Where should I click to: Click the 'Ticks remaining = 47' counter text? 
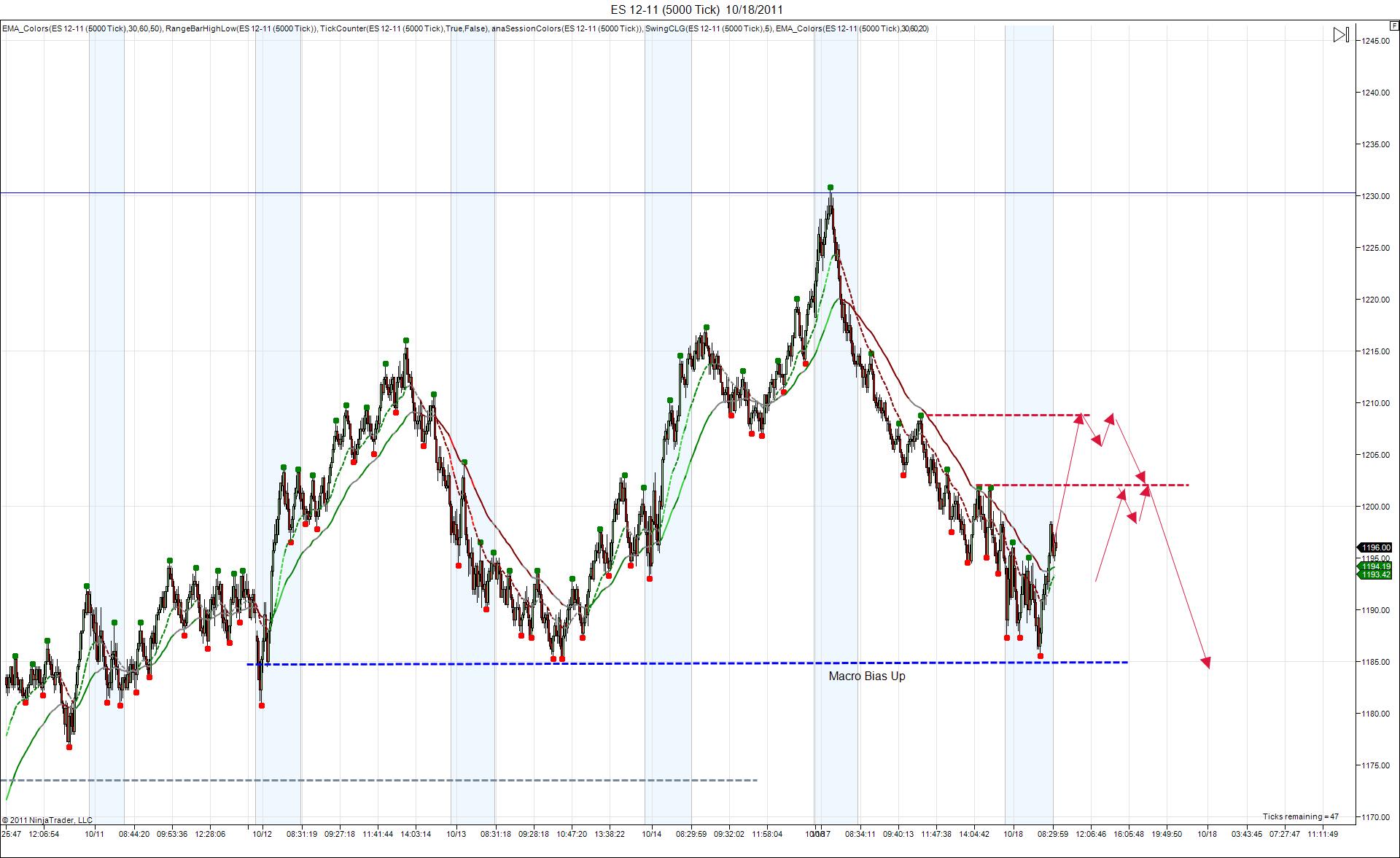pyautogui.click(x=1301, y=816)
